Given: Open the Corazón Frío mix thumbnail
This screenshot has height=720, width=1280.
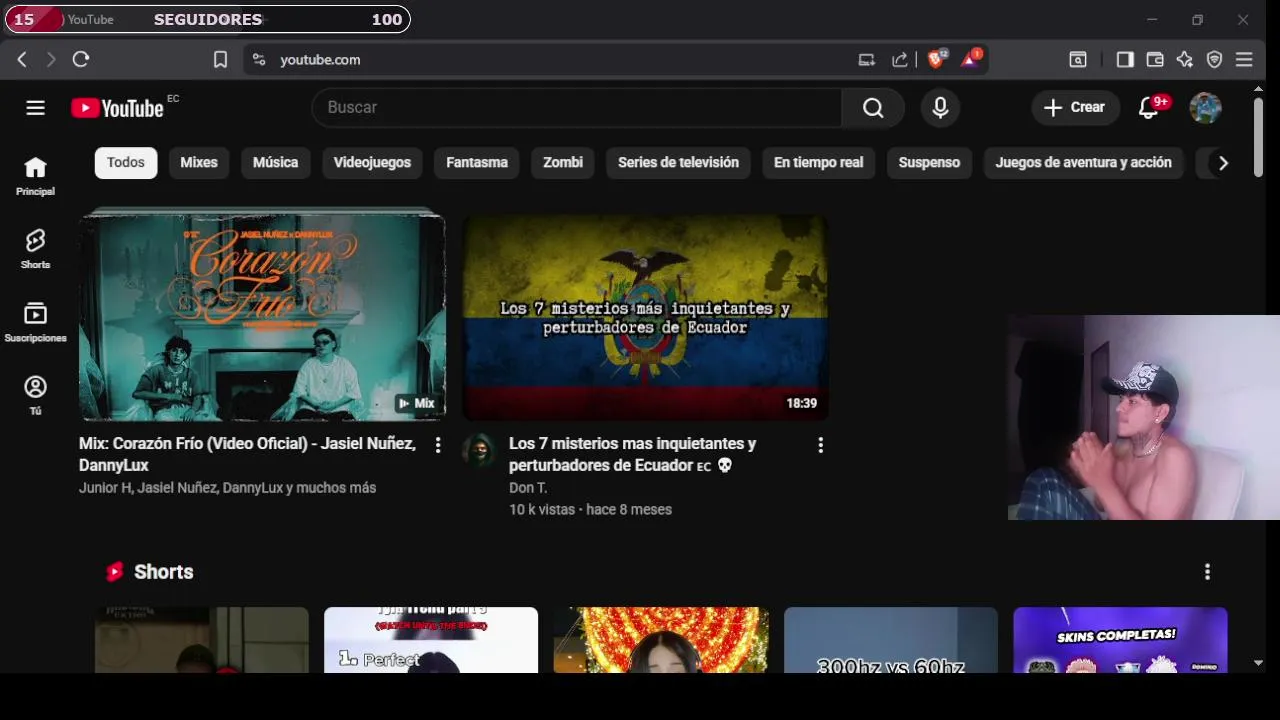Looking at the screenshot, I should pyautogui.click(x=262, y=316).
